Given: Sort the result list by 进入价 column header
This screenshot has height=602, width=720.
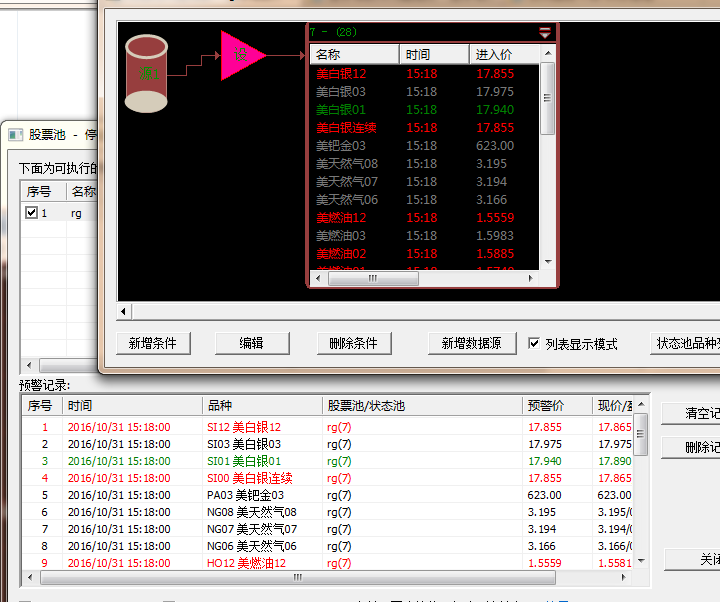Looking at the screenshot, I should (504, 54).
